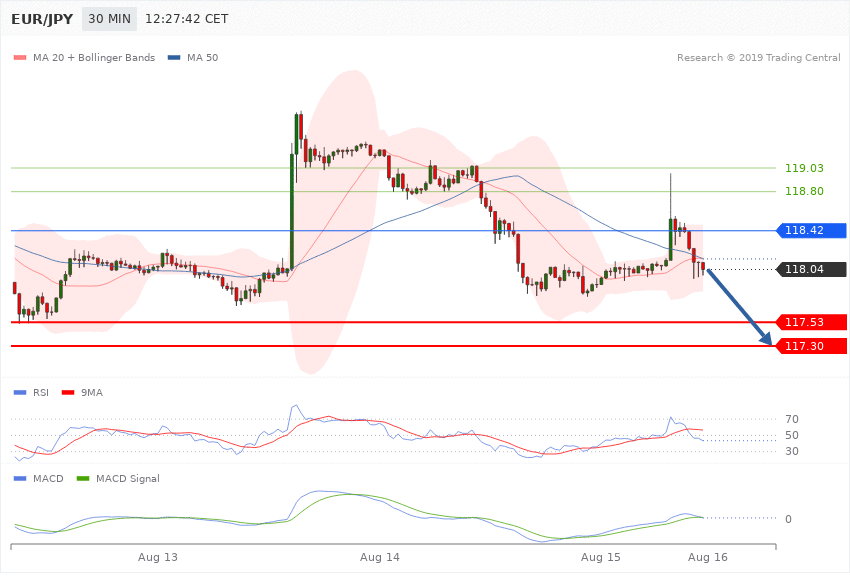
Task: Click the RSI legend label
Action: point(41,392)
